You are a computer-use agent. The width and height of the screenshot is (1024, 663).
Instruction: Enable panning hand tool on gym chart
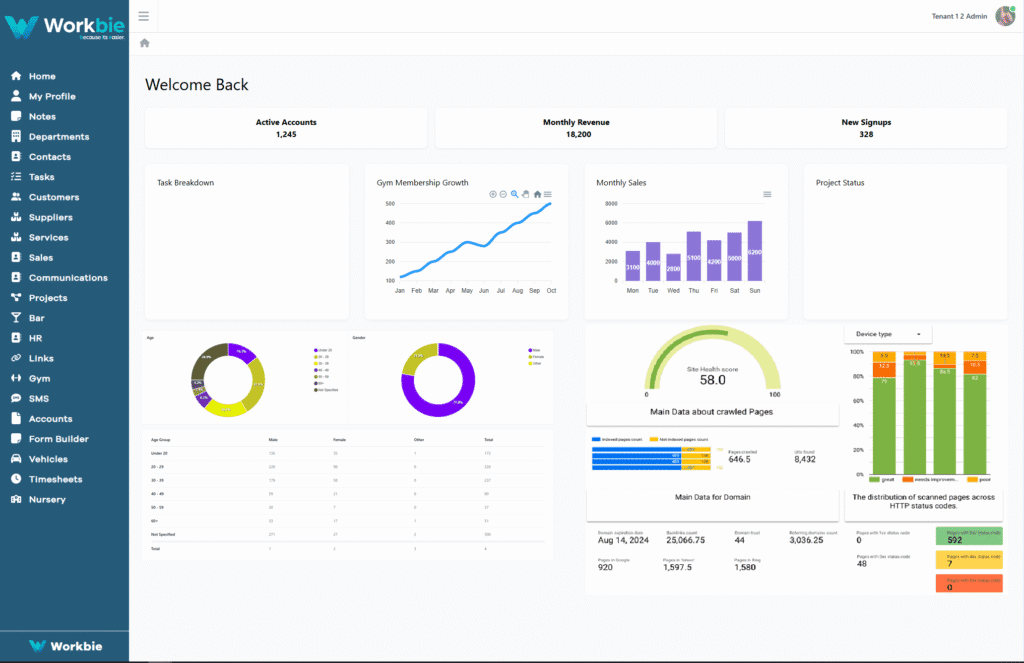pyautogui.click(x=526, y=194)
